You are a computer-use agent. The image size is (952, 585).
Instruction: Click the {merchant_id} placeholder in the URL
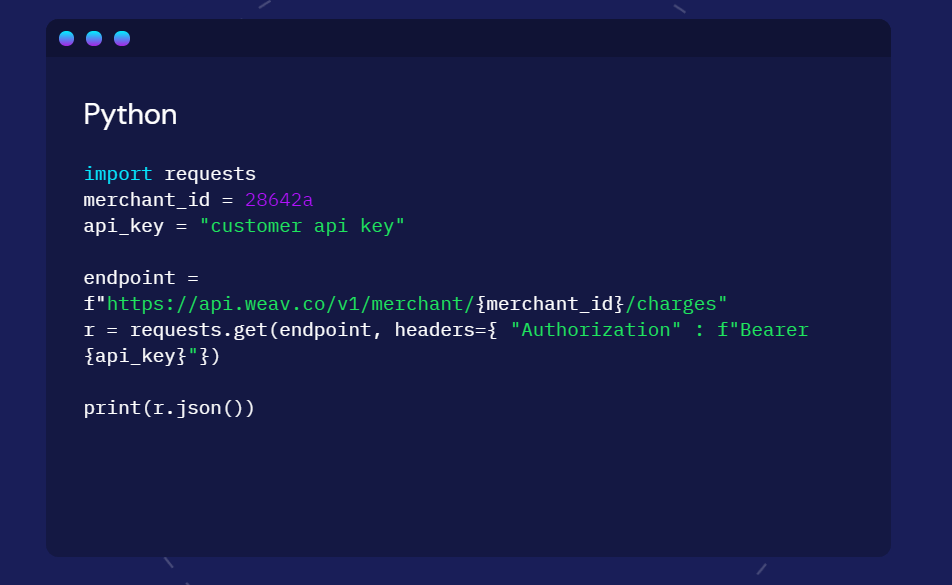click(550, 304)
